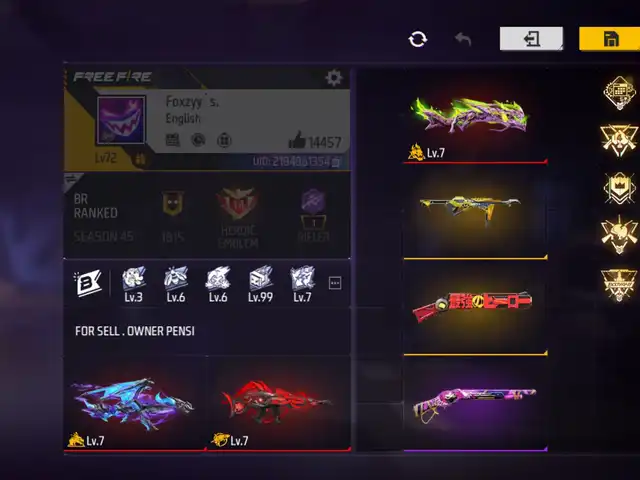The height and width of the screenshot is (480, 640).
Task: Select the red Japanese text shotgun
Action: (x=475, y=307)
